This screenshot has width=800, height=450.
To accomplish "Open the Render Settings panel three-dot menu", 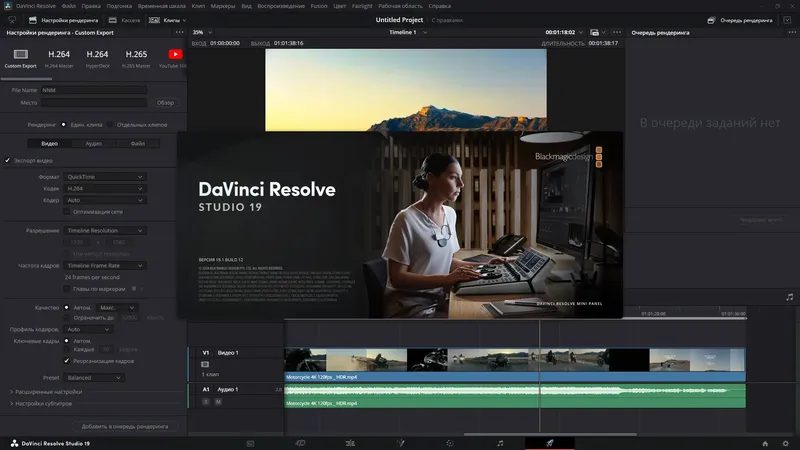I will tap(179, 33).
